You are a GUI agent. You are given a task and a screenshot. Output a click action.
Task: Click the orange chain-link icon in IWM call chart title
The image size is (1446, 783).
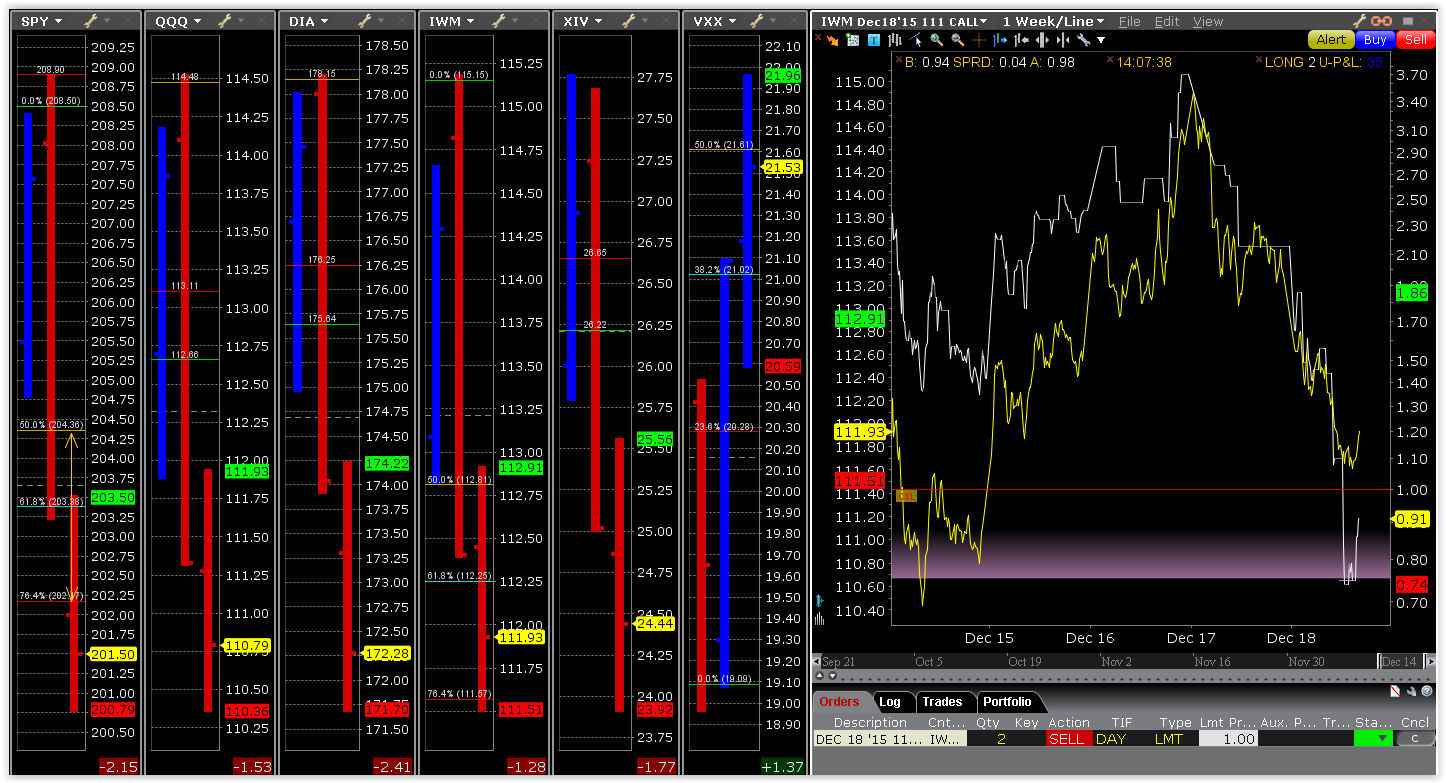click(1382, 21)
